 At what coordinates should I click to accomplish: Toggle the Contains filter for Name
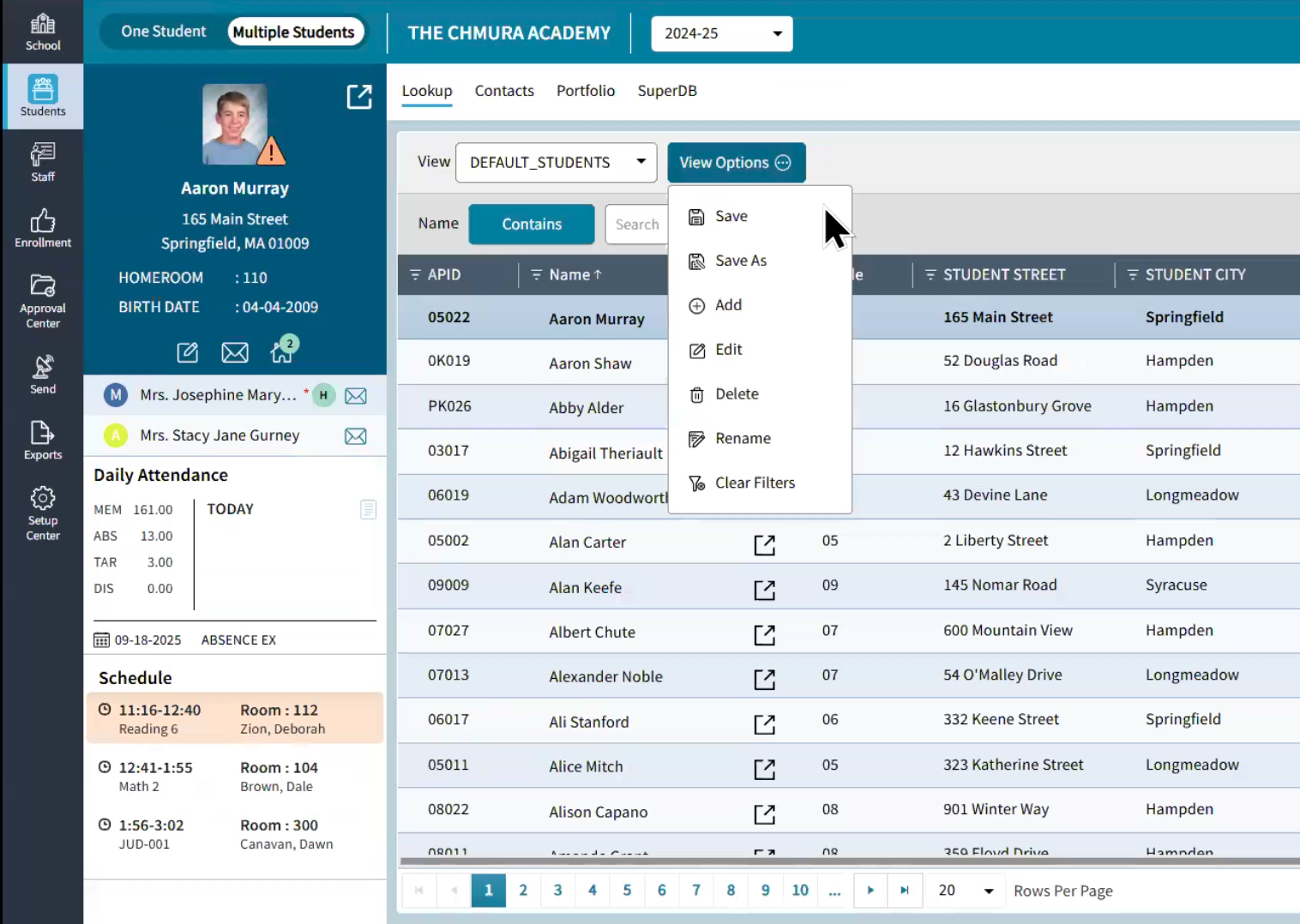pyautogui.click(x=531, y=224)
